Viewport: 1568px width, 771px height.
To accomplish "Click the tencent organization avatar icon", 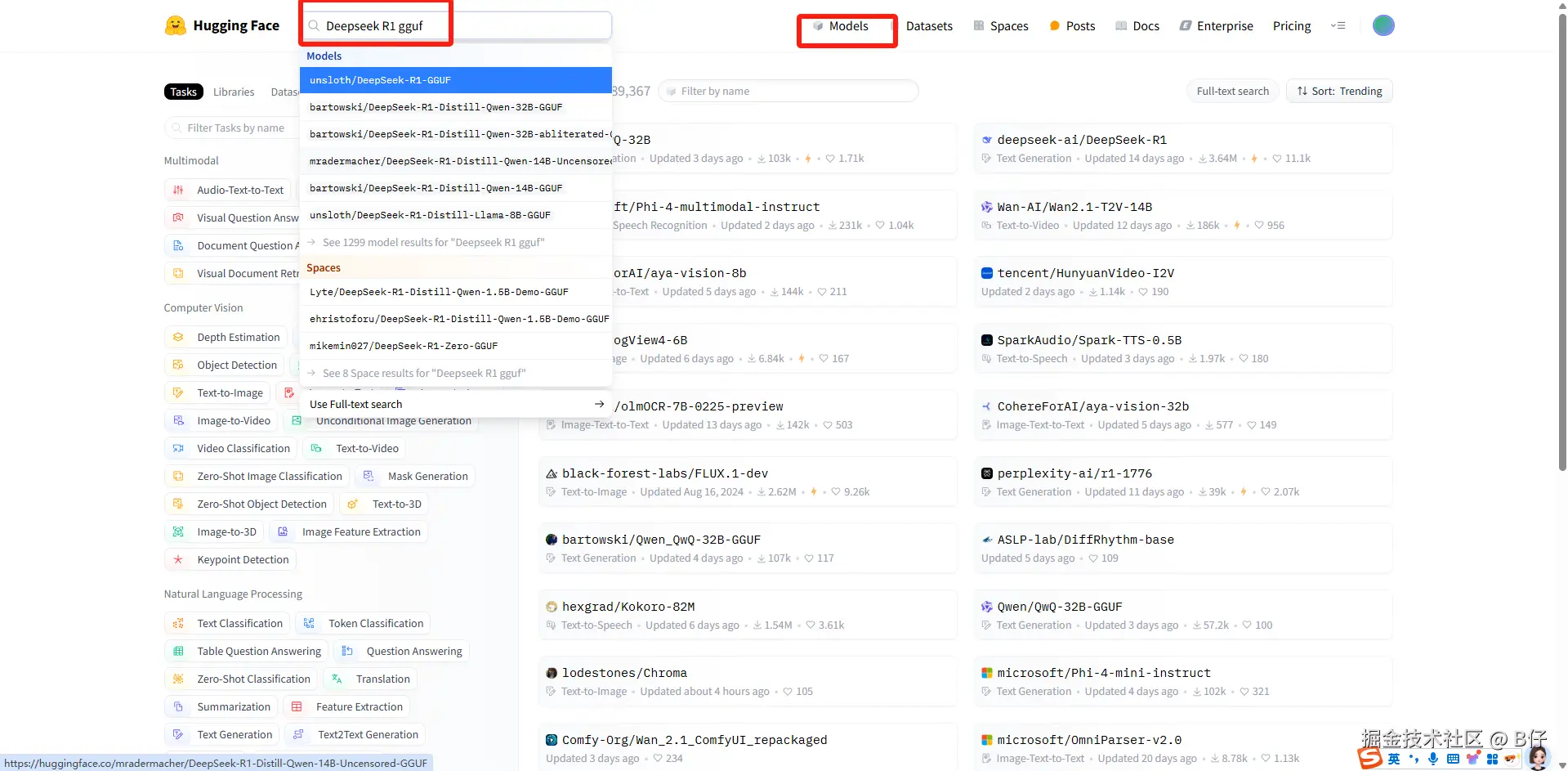I will [x=987, y=273].
